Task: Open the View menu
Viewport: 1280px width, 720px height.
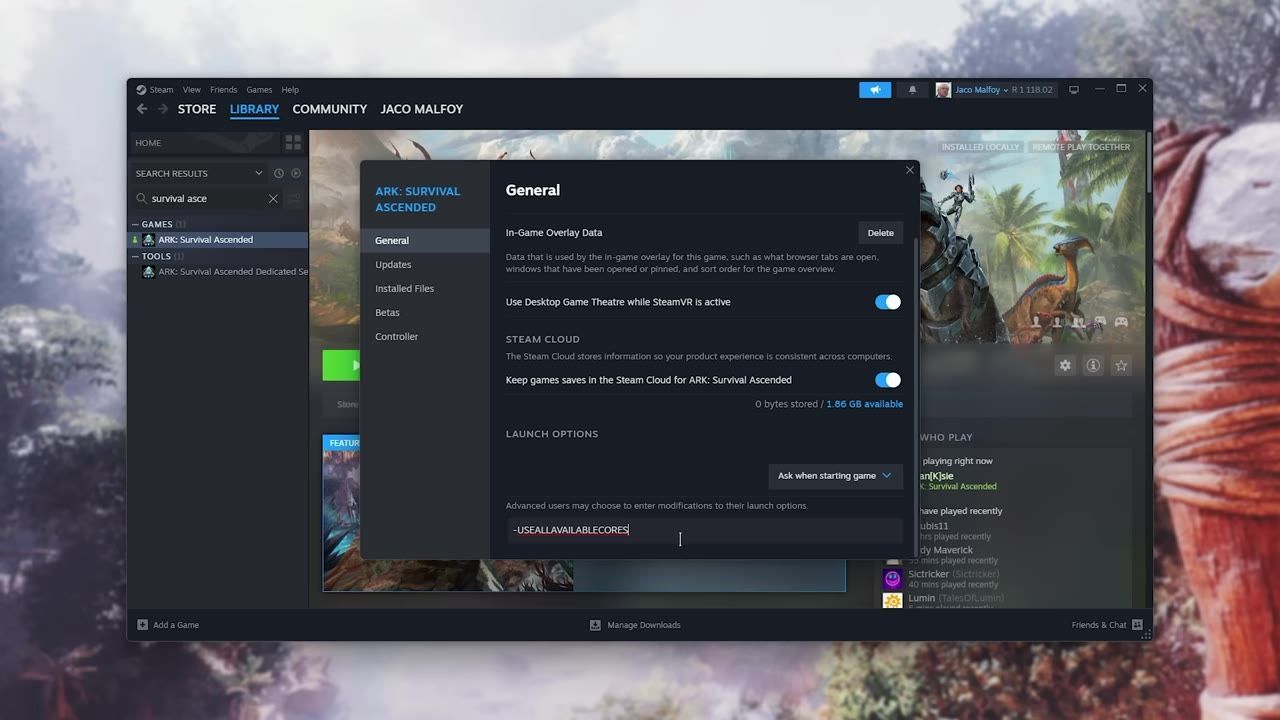Action: [192, 90]
